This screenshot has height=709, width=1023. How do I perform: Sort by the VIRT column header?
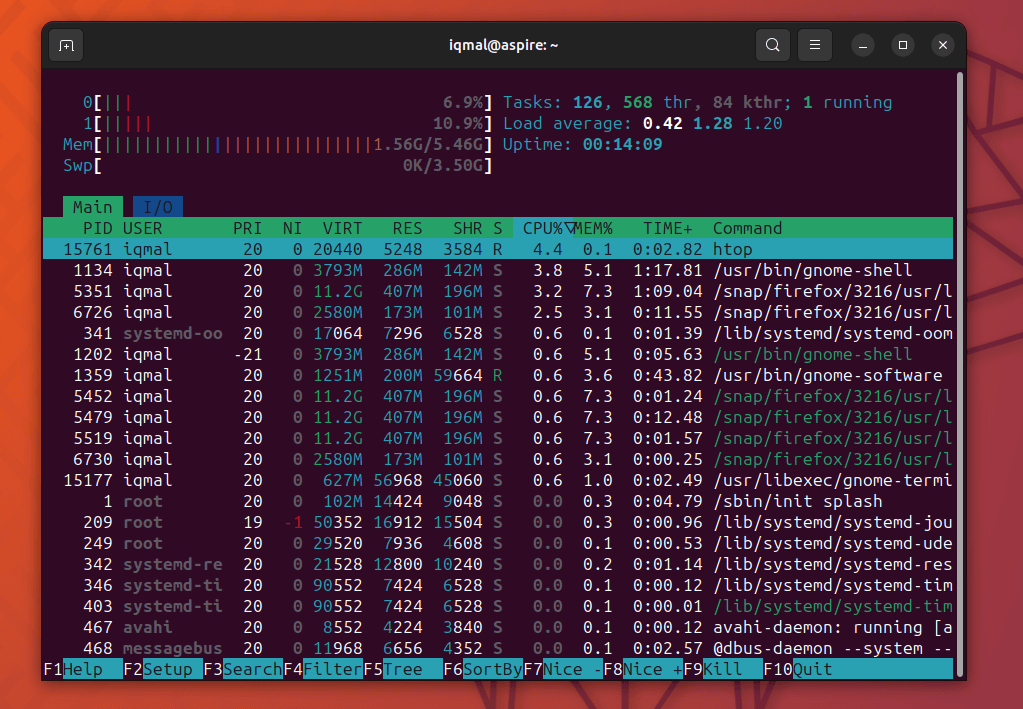[343, 228]
